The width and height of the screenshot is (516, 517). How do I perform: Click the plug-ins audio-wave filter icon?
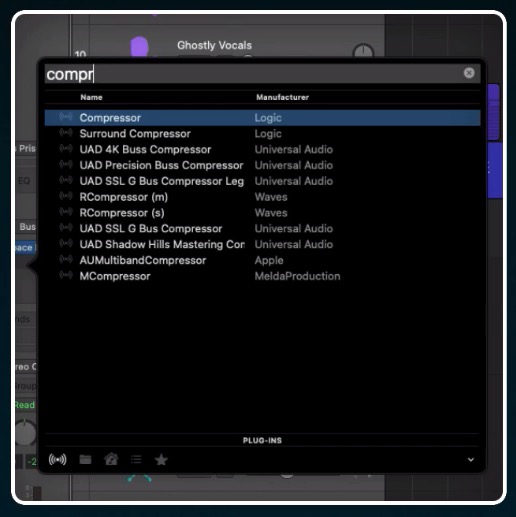click(57, 459)
